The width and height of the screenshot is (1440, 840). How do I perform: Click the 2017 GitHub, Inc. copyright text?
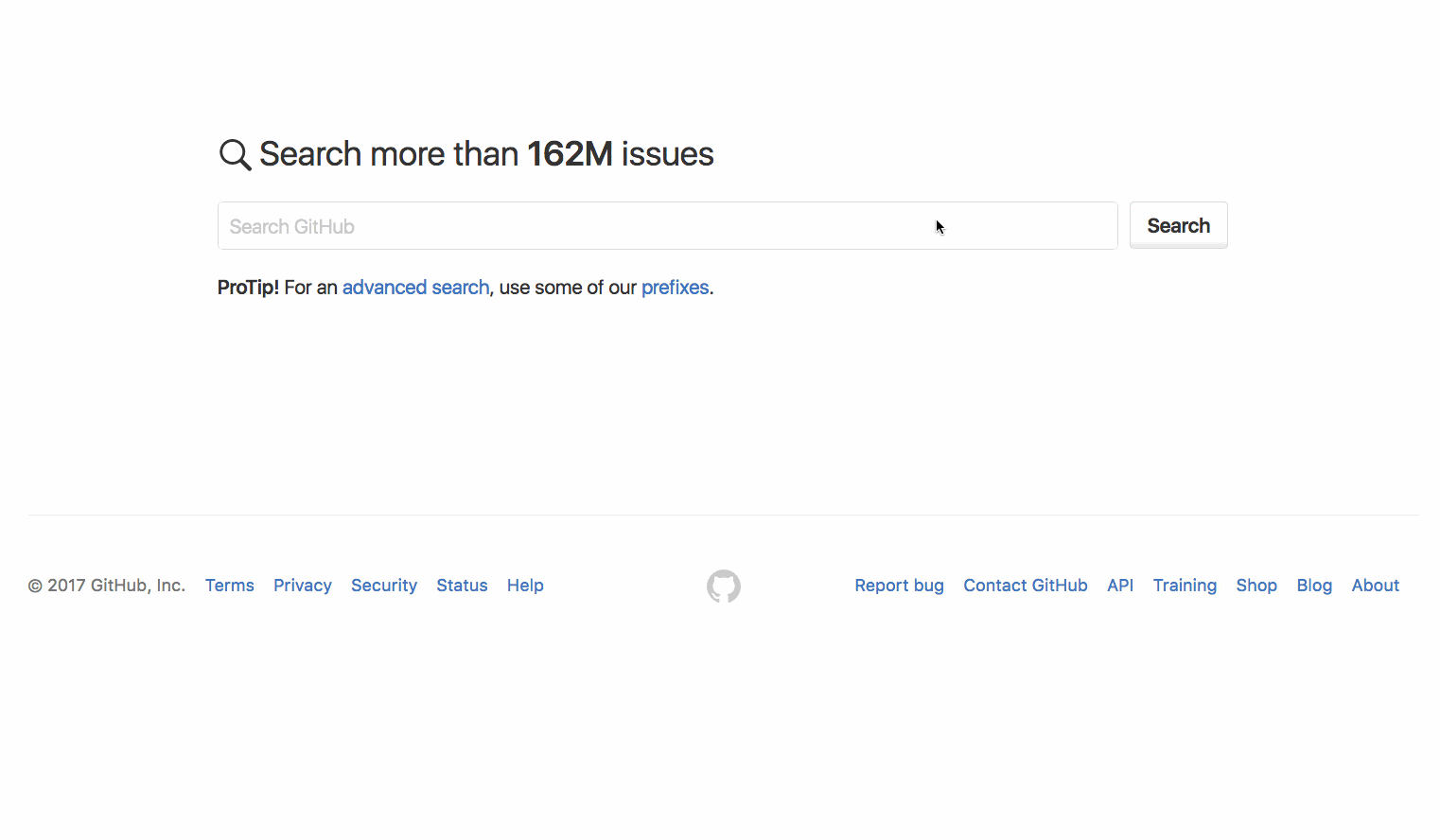click(107, 586)
